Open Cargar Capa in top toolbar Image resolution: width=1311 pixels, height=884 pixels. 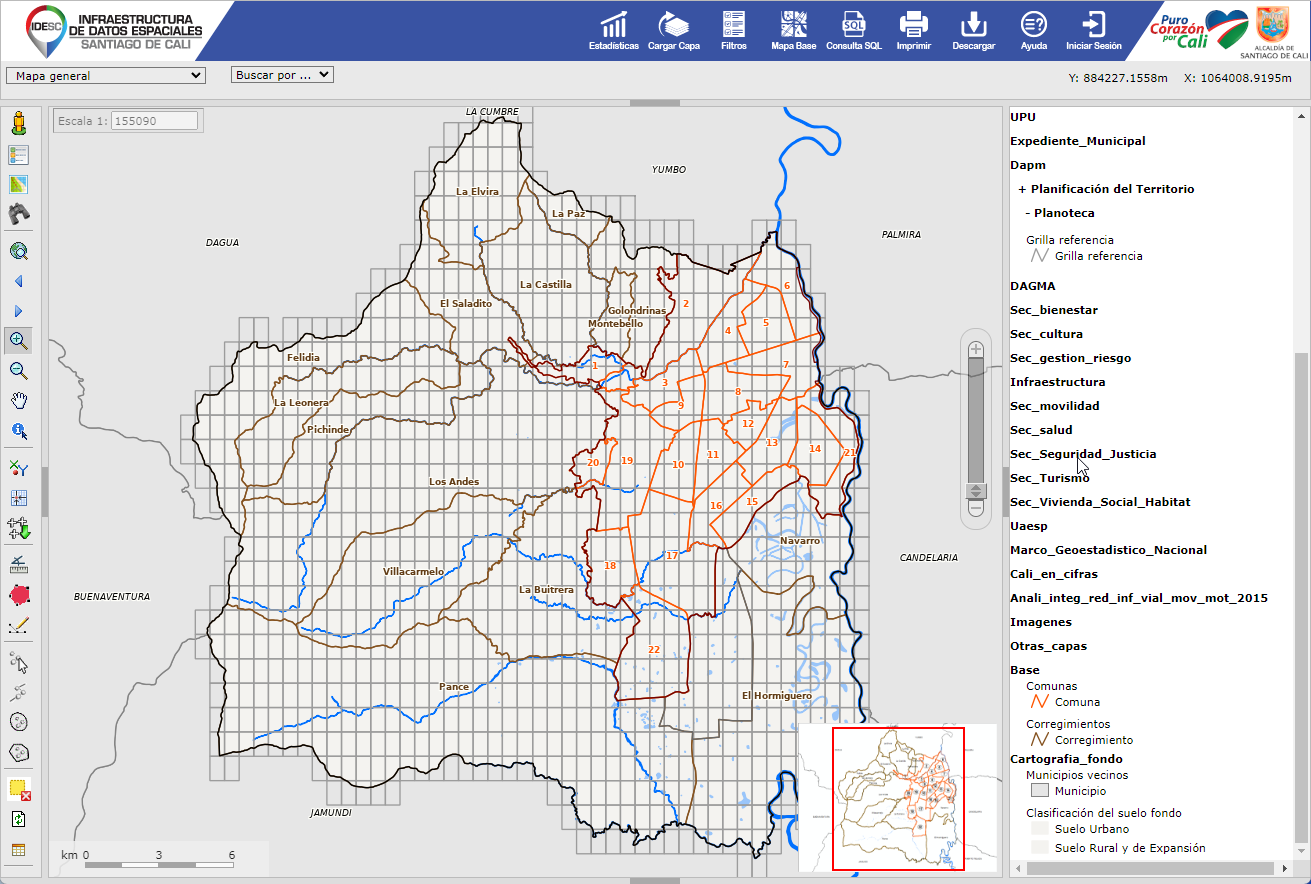click(674, 30)
